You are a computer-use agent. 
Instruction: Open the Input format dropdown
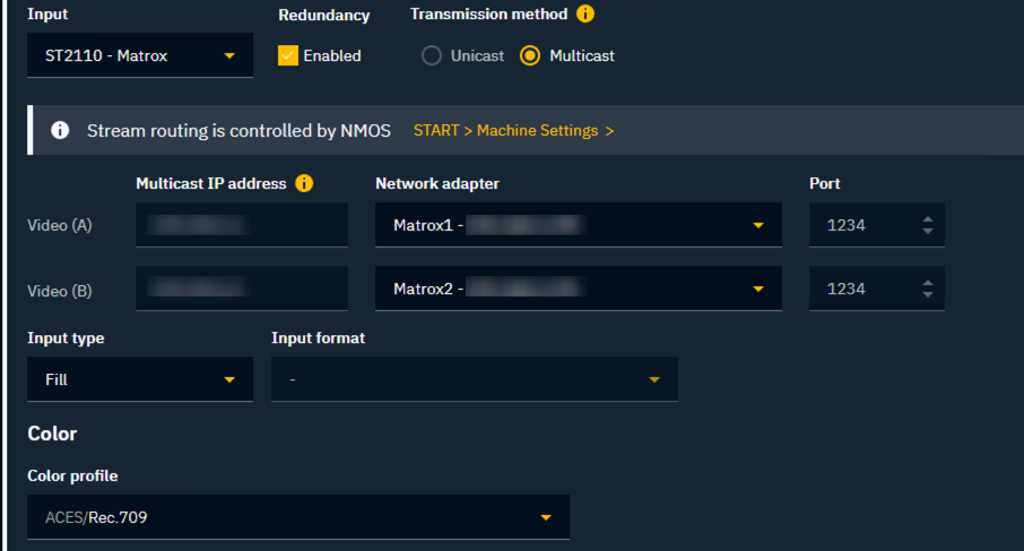click(x=474, y=380)
